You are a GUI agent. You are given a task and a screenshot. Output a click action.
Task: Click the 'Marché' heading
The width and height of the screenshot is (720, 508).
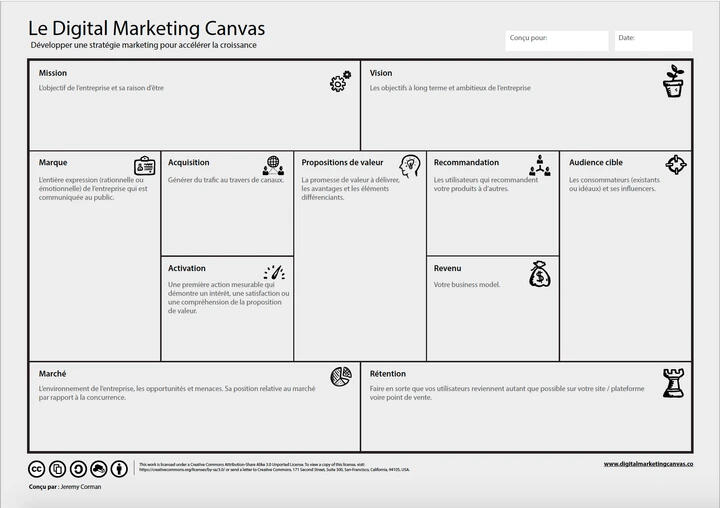tap(52, 374)
